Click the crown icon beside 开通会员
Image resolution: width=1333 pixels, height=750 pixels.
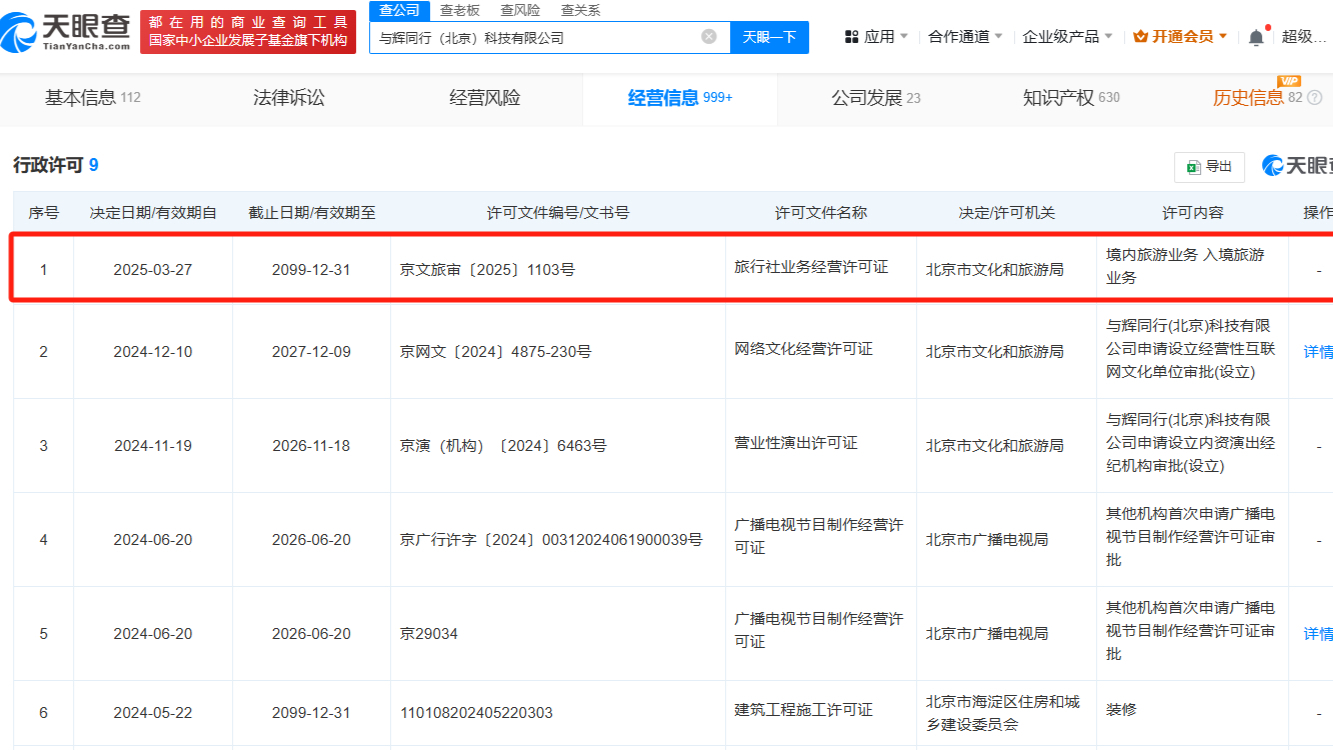(x=1141, y=37)
